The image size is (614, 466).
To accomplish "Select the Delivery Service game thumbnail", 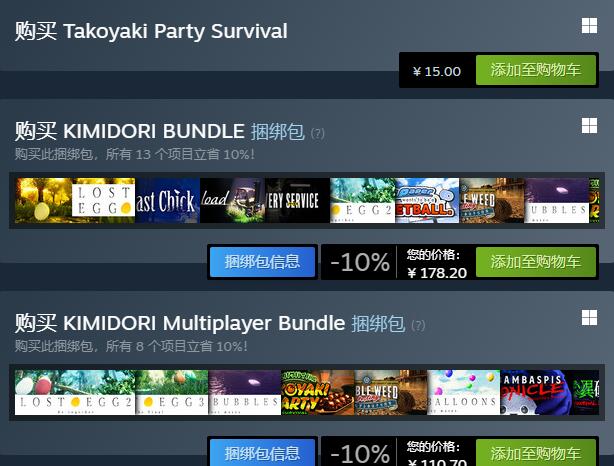I will point(298,200).
